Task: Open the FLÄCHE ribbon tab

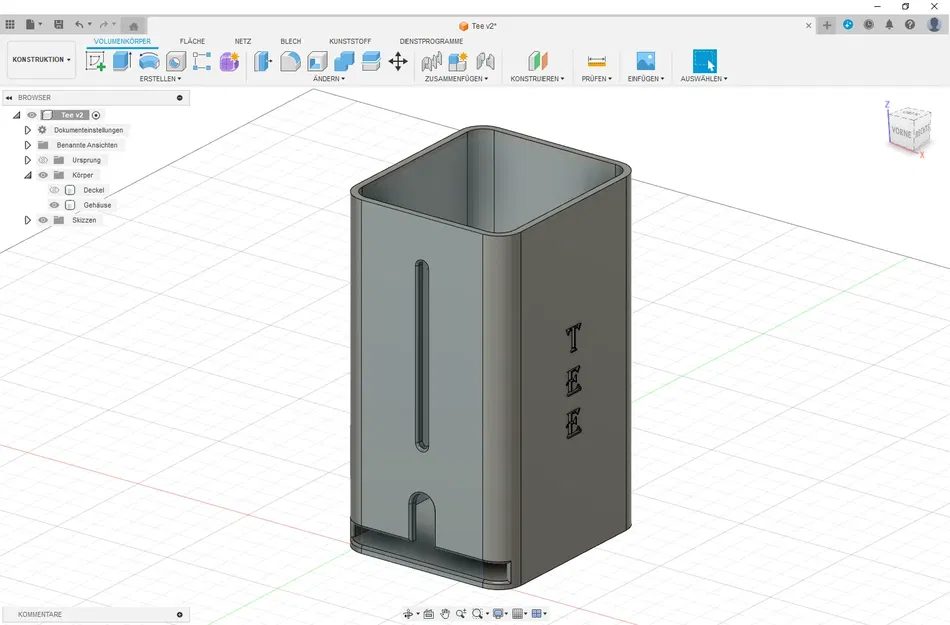Action: (192, 41)
